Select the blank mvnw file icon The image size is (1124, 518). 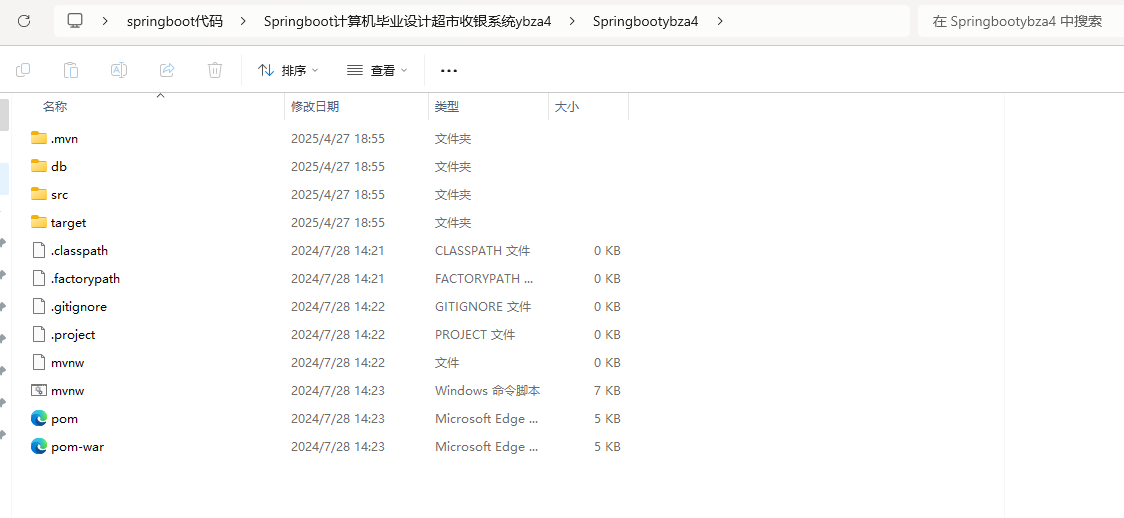(x=39, y=362)
